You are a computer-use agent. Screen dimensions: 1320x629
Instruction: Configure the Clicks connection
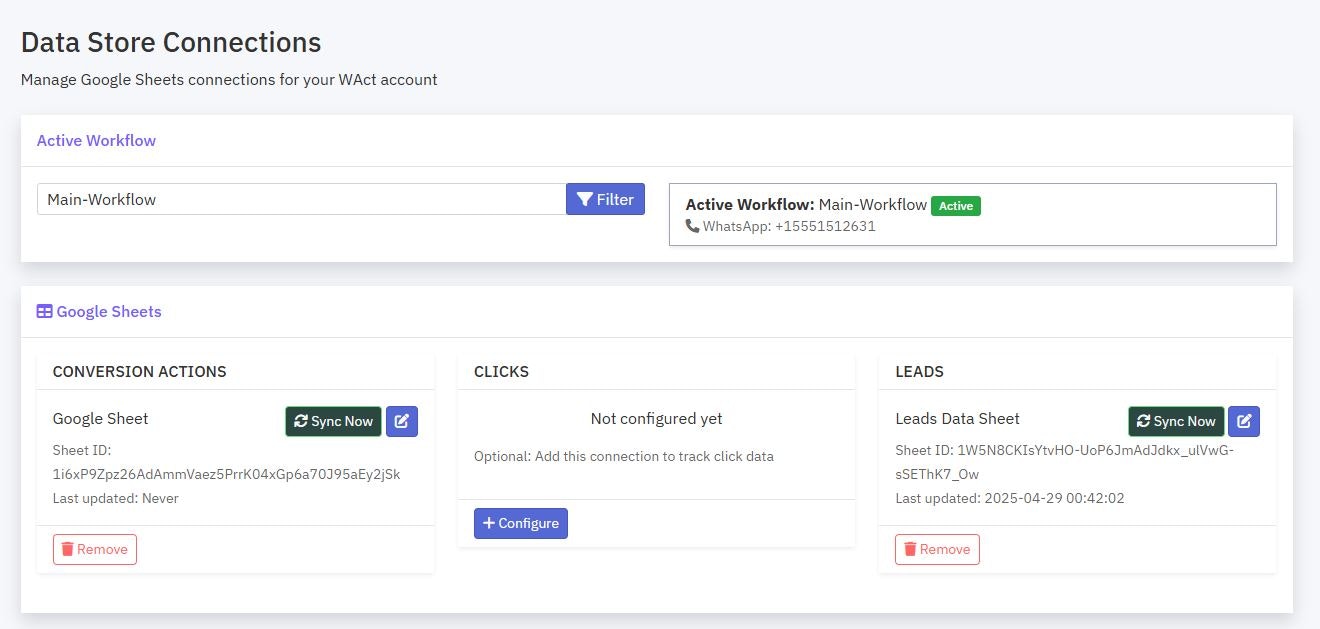521,523
